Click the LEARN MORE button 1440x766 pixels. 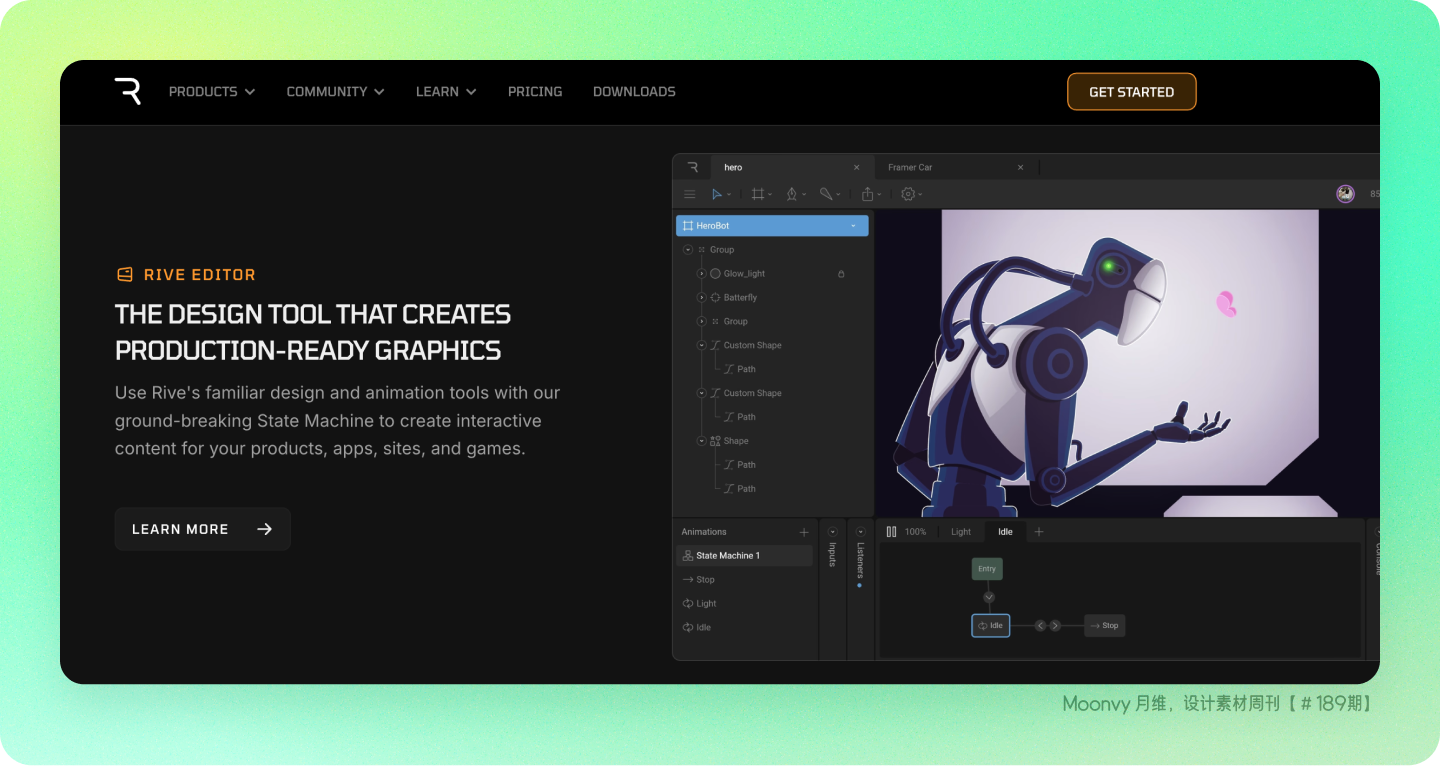click(x=202, y=529)
